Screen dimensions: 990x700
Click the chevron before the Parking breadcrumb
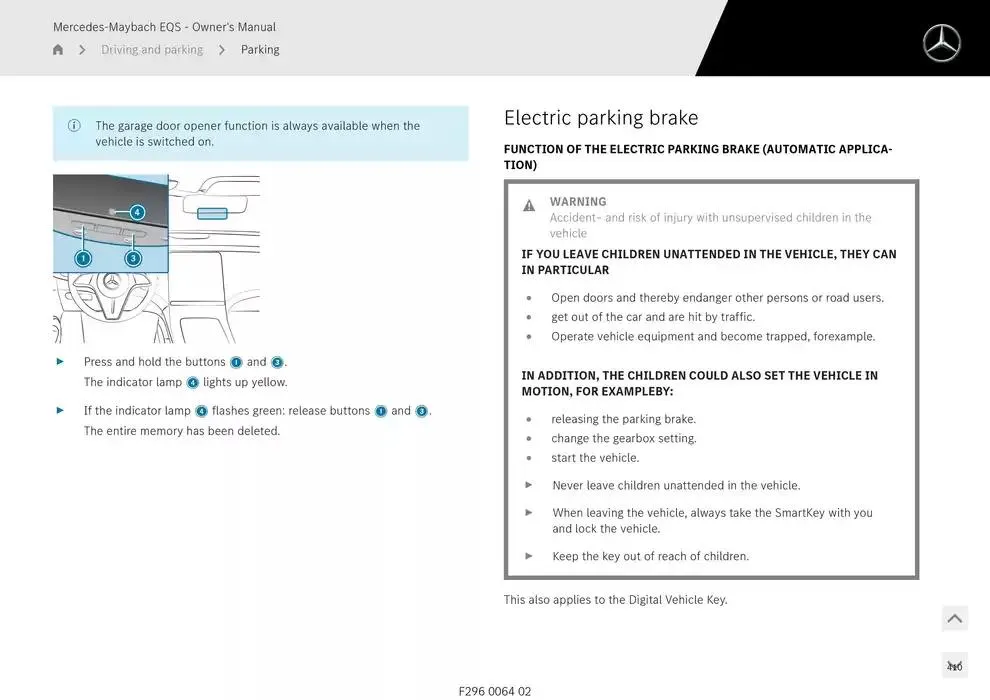222,50
